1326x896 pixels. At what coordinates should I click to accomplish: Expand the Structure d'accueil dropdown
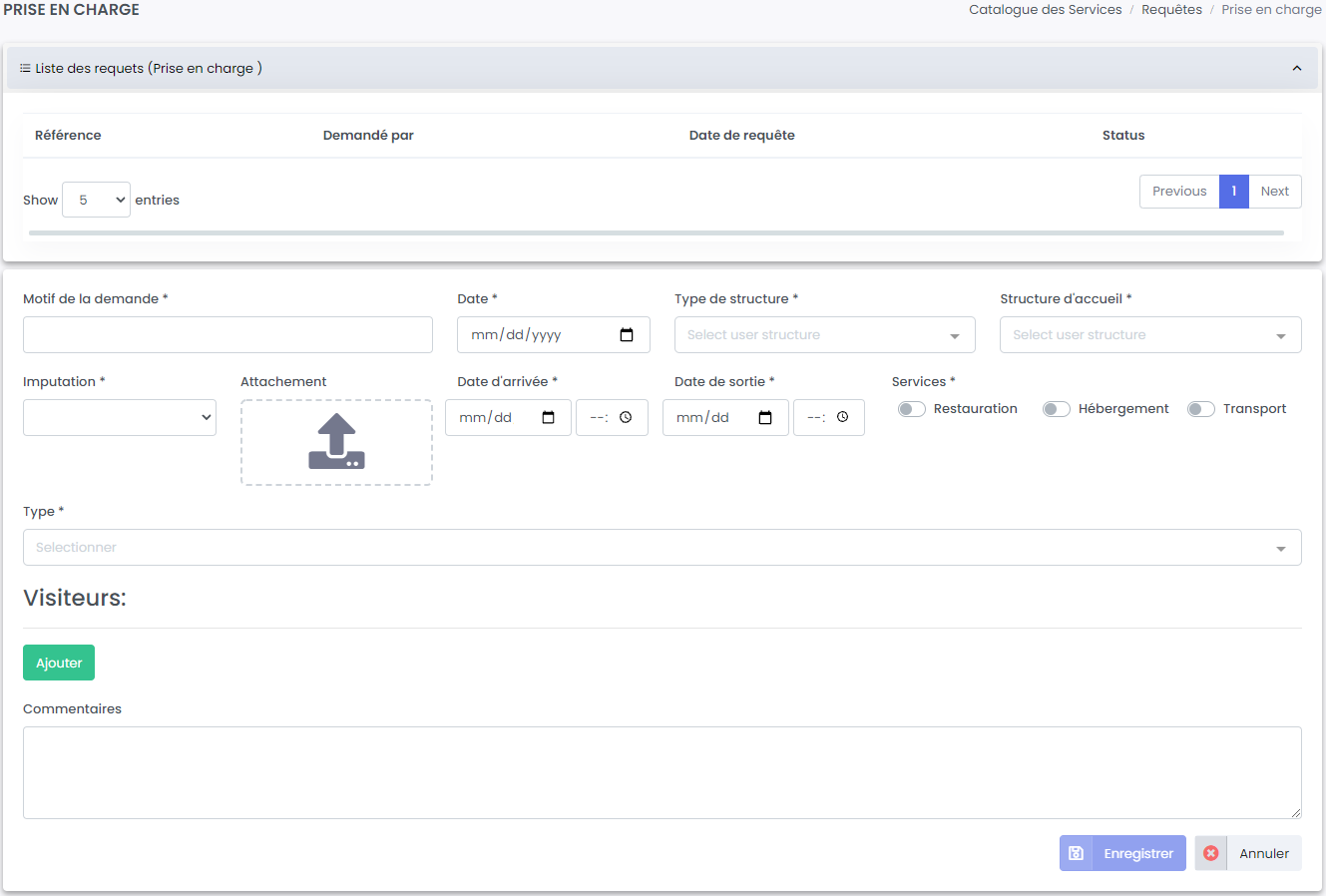[x=1149, y=335]
